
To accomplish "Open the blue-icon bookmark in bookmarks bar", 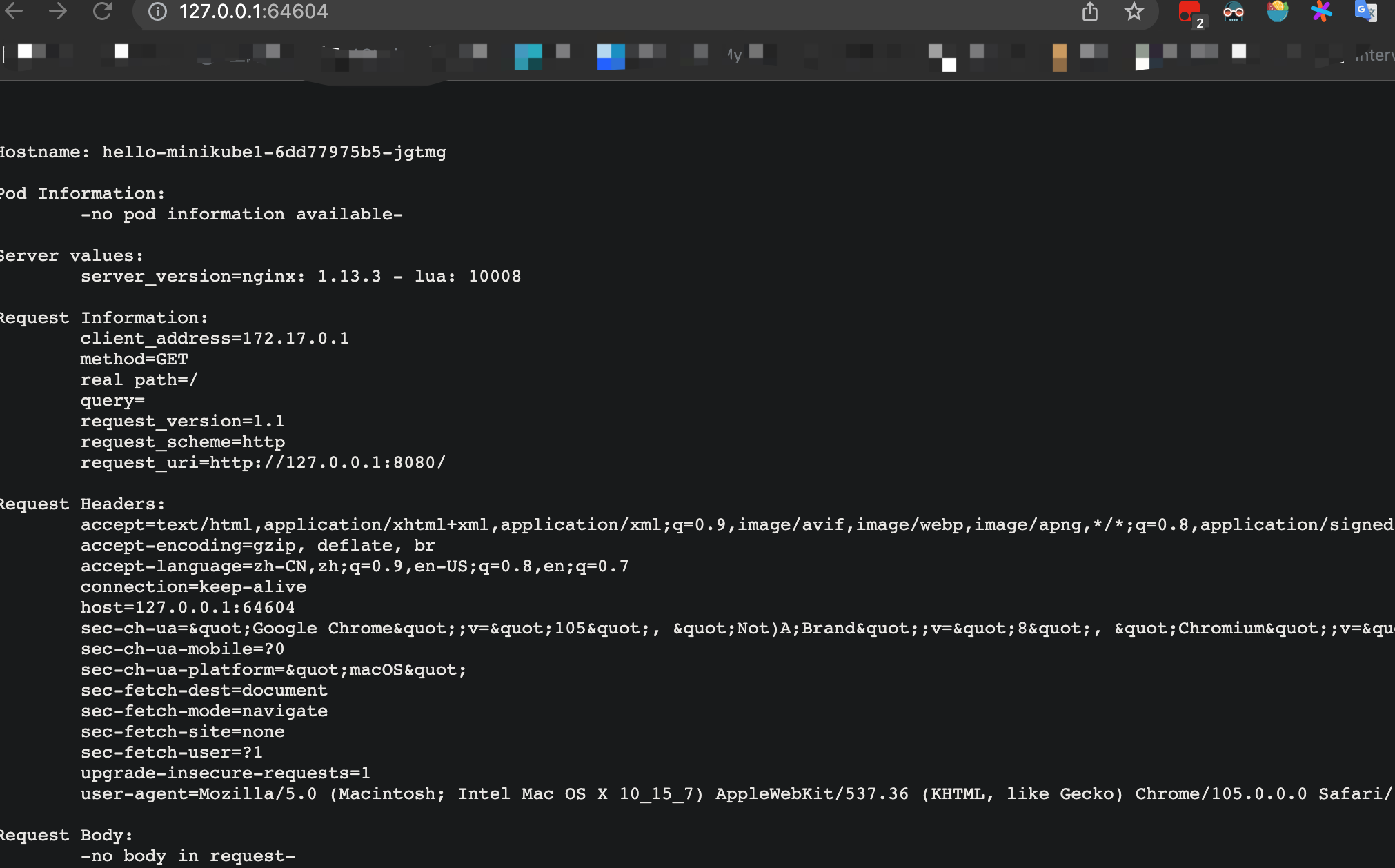I will pos(611,57).
